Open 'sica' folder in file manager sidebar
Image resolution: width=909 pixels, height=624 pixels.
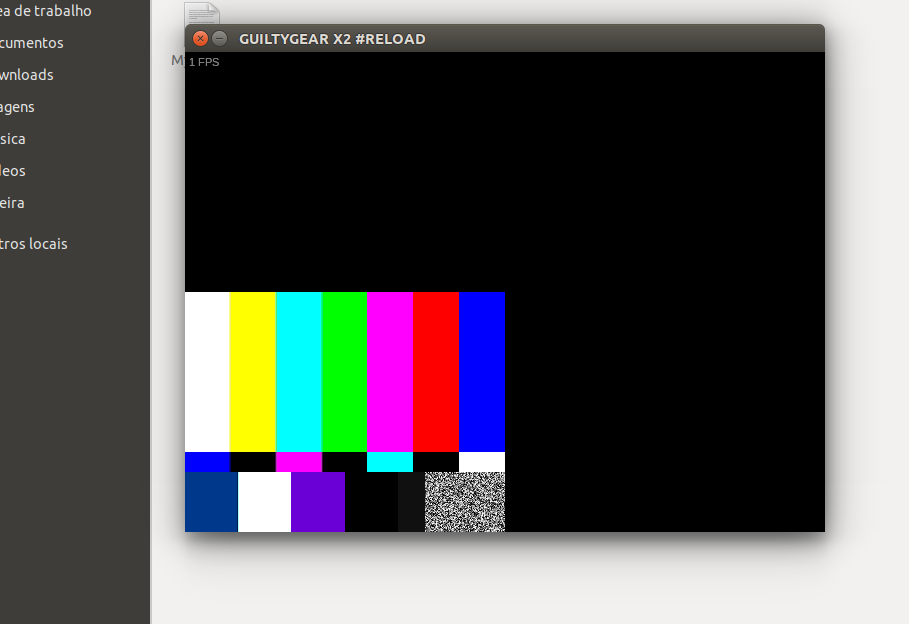tap(13, 139)
